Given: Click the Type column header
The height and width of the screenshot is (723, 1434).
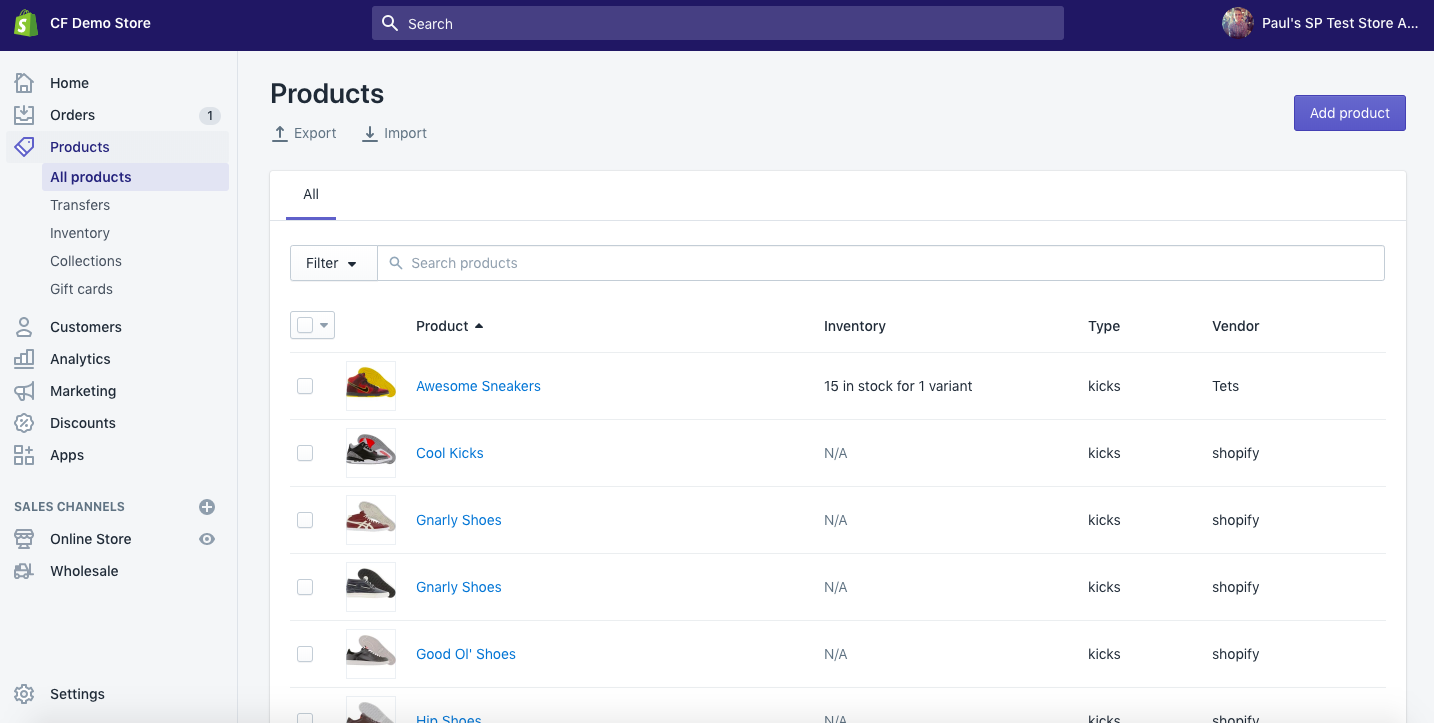Looking at the screenshot, I should point(1104,326).
